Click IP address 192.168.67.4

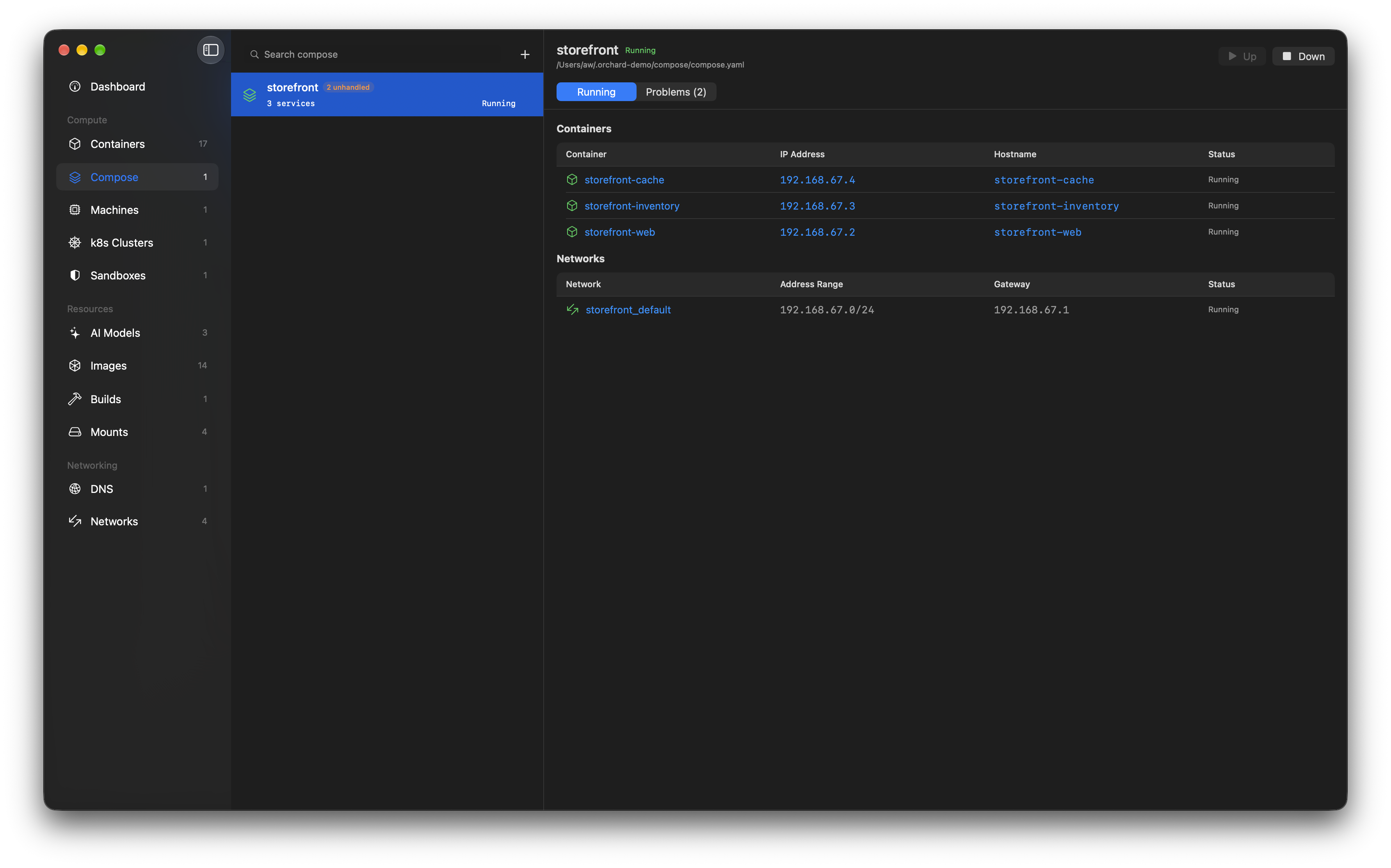click(x=817, y=180)
